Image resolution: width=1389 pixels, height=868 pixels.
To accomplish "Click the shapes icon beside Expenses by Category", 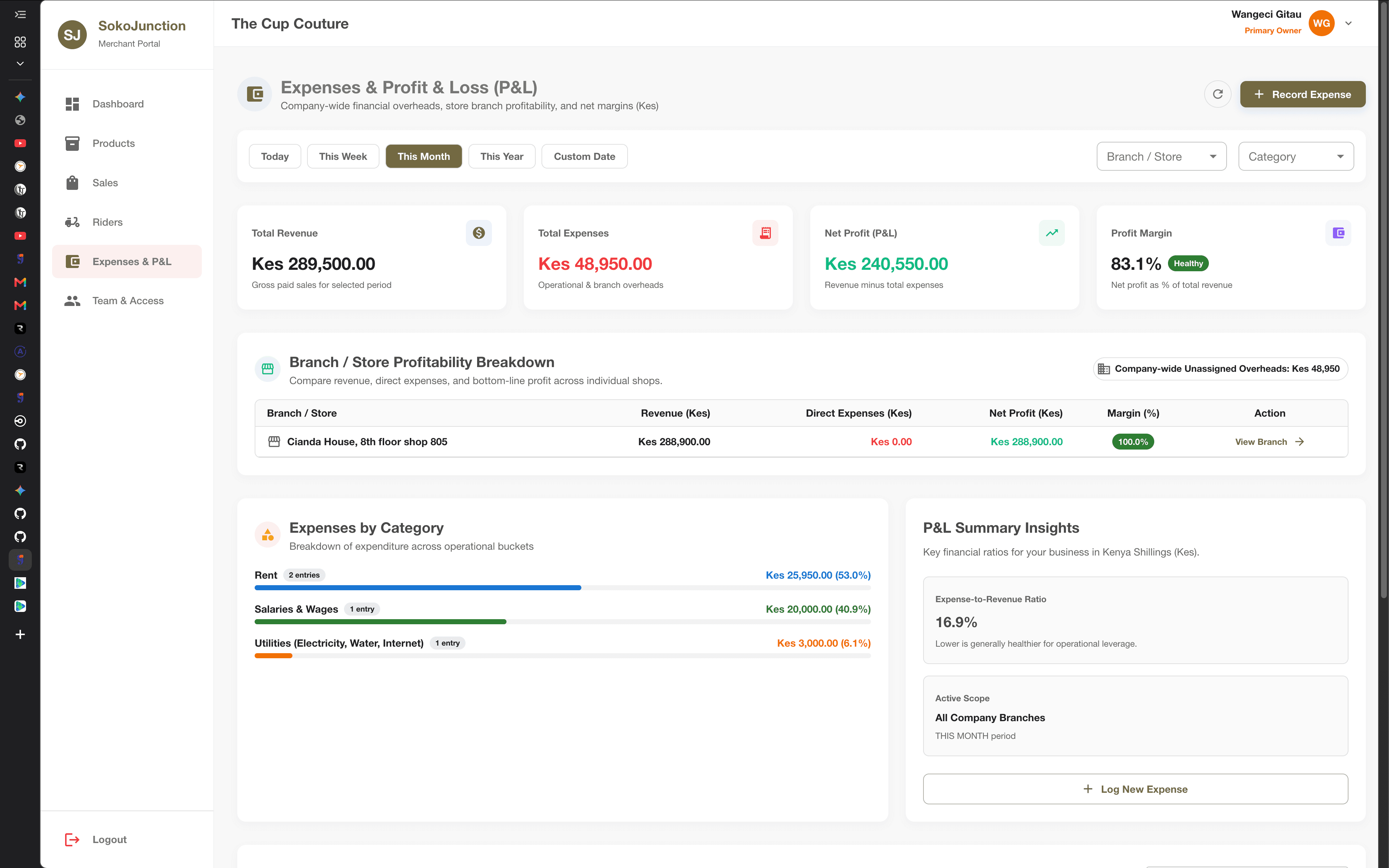I will pyautogui.click(x=267, y=535).
